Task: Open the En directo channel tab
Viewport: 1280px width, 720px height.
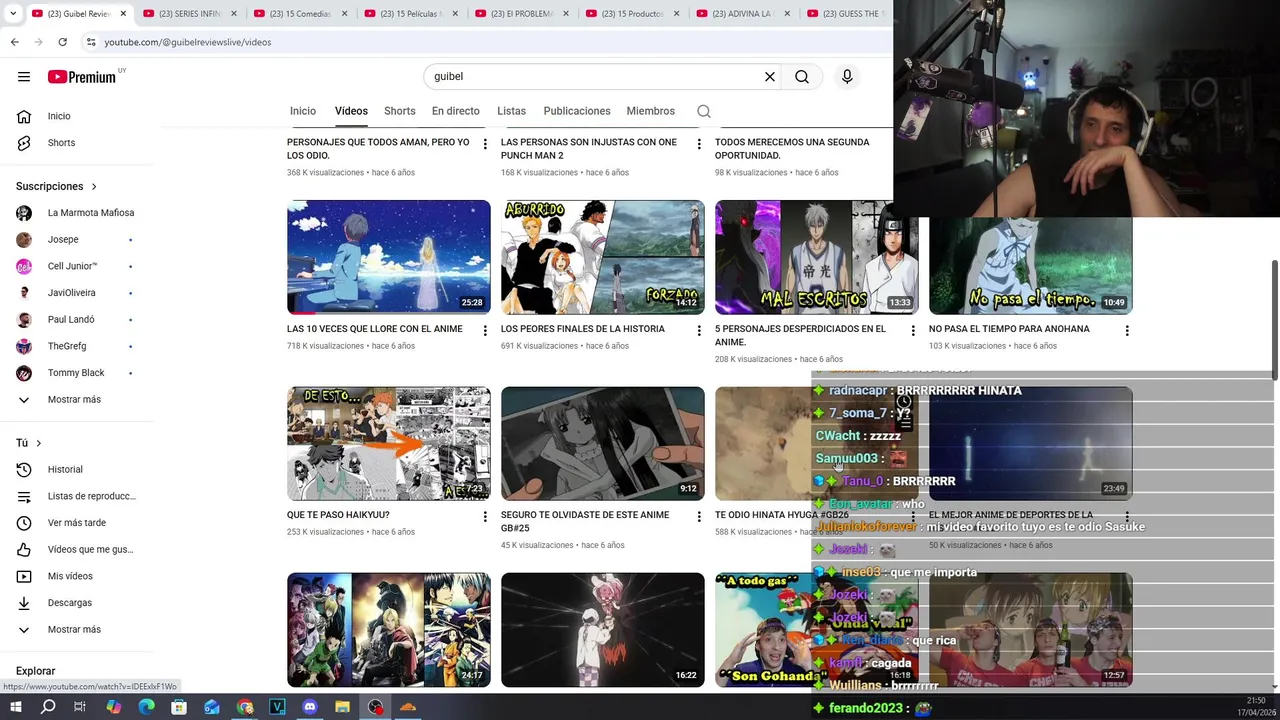Action: [456, 111]
